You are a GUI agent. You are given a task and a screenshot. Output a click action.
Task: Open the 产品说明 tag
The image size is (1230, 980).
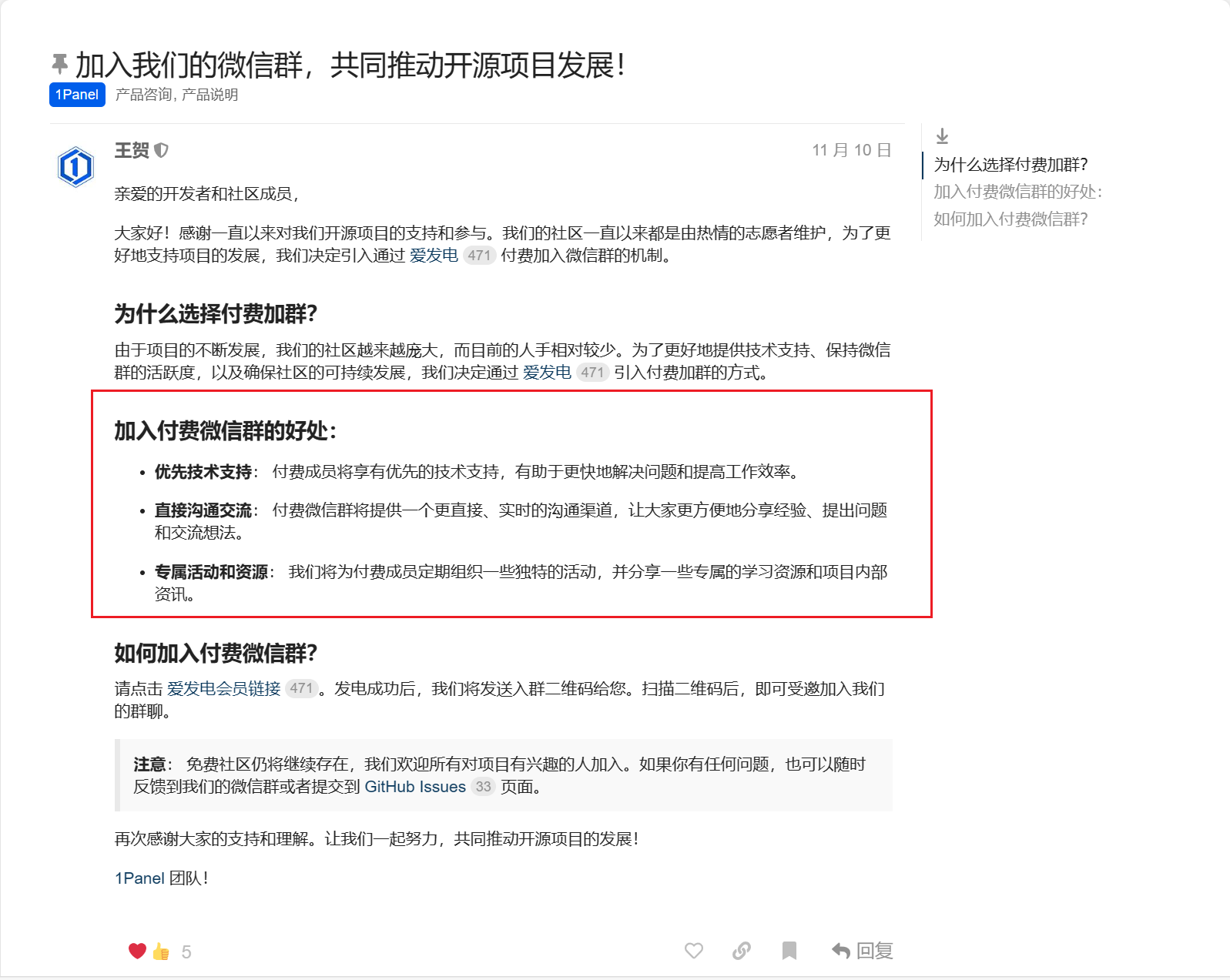pyautogui.click(x=209, y=95)
